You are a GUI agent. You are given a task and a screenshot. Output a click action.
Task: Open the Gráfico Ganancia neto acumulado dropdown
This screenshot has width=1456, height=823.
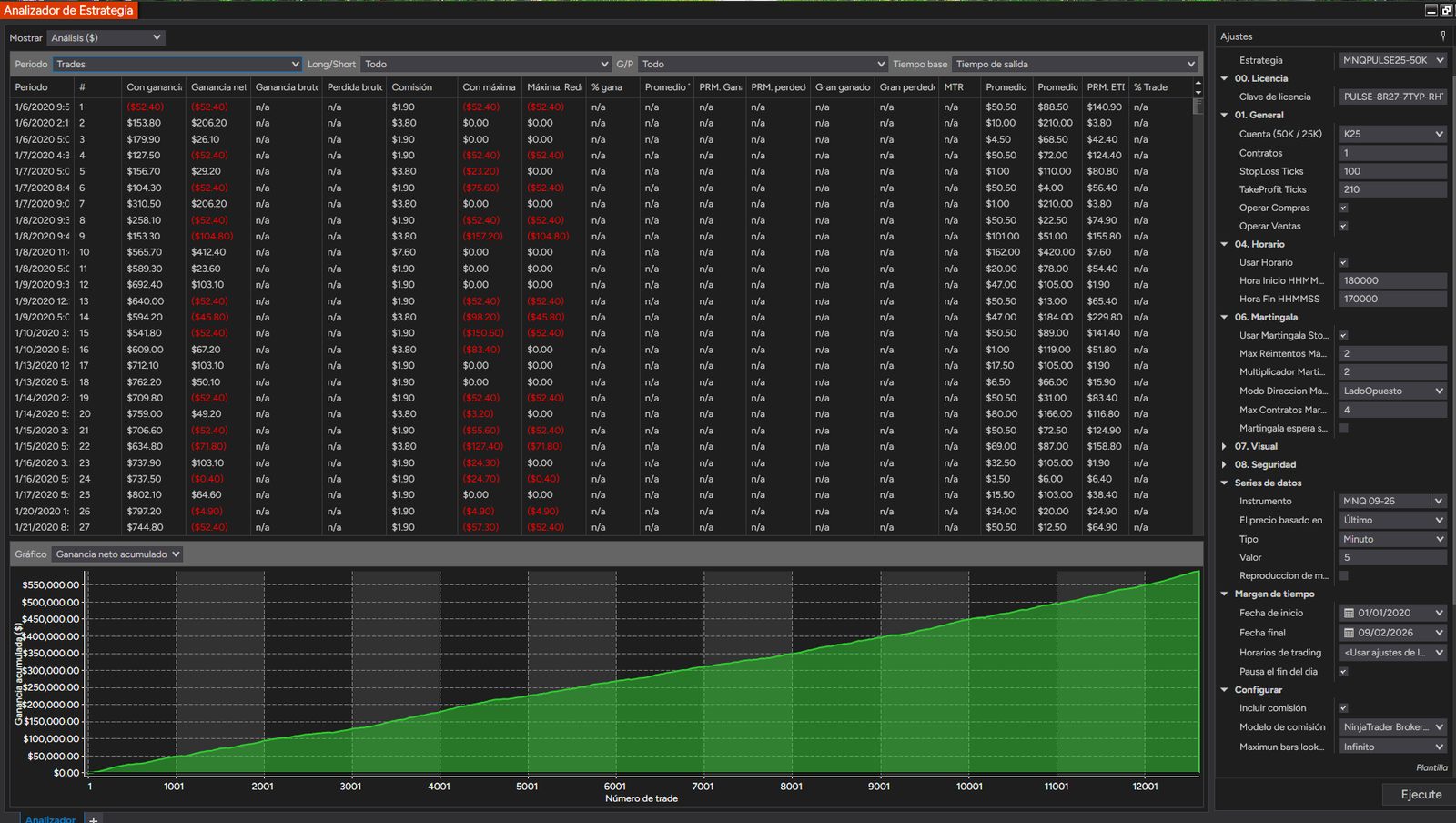(117, 554)
